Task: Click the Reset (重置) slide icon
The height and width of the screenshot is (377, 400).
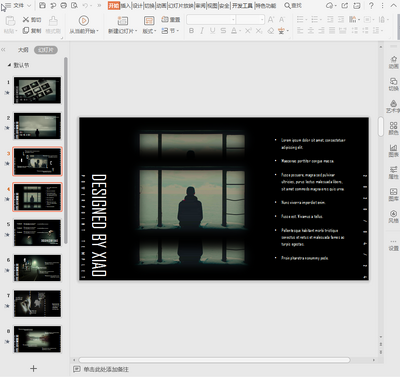Action: [x=165, y=20]
